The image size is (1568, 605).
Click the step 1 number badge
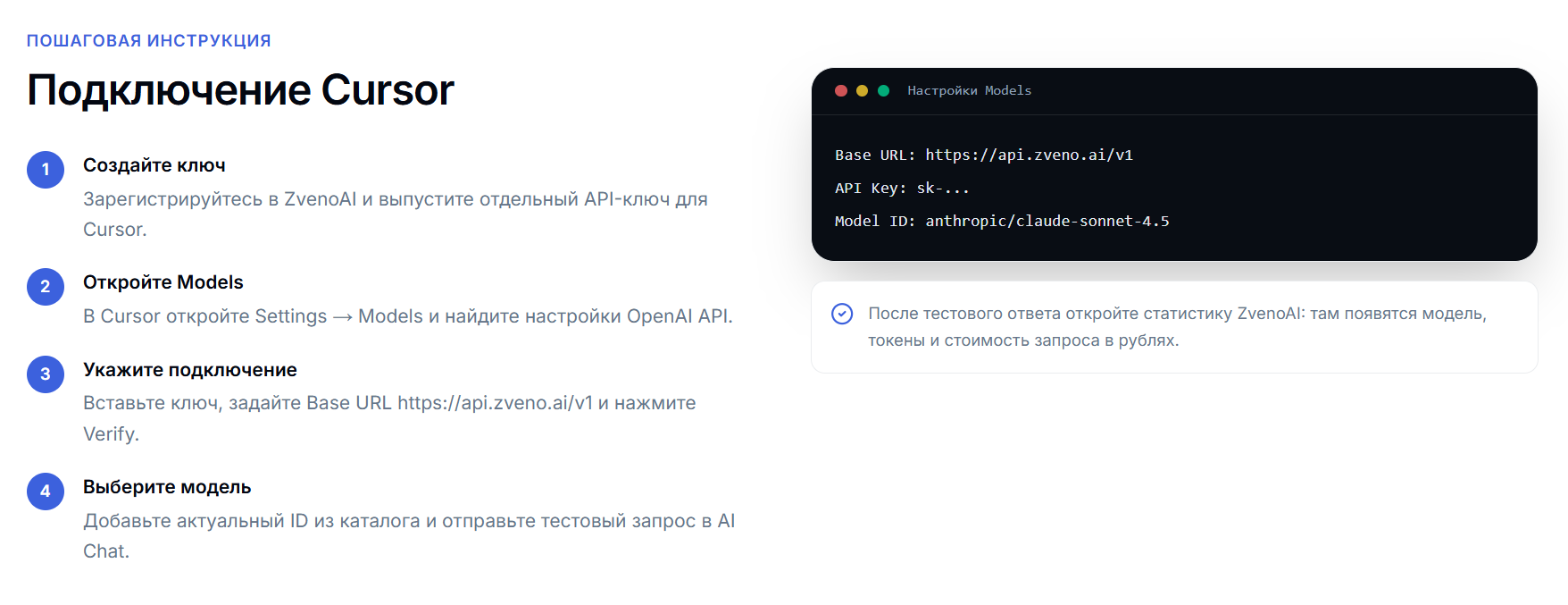46,170
